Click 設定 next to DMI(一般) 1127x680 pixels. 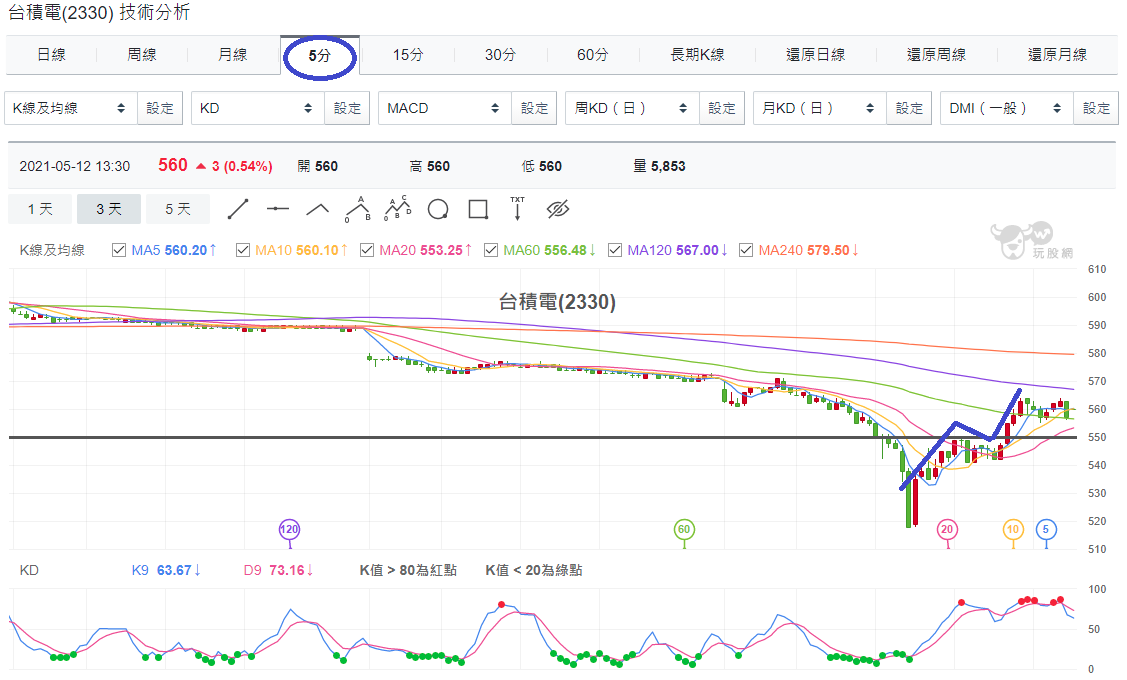[x=1096, y=109]
